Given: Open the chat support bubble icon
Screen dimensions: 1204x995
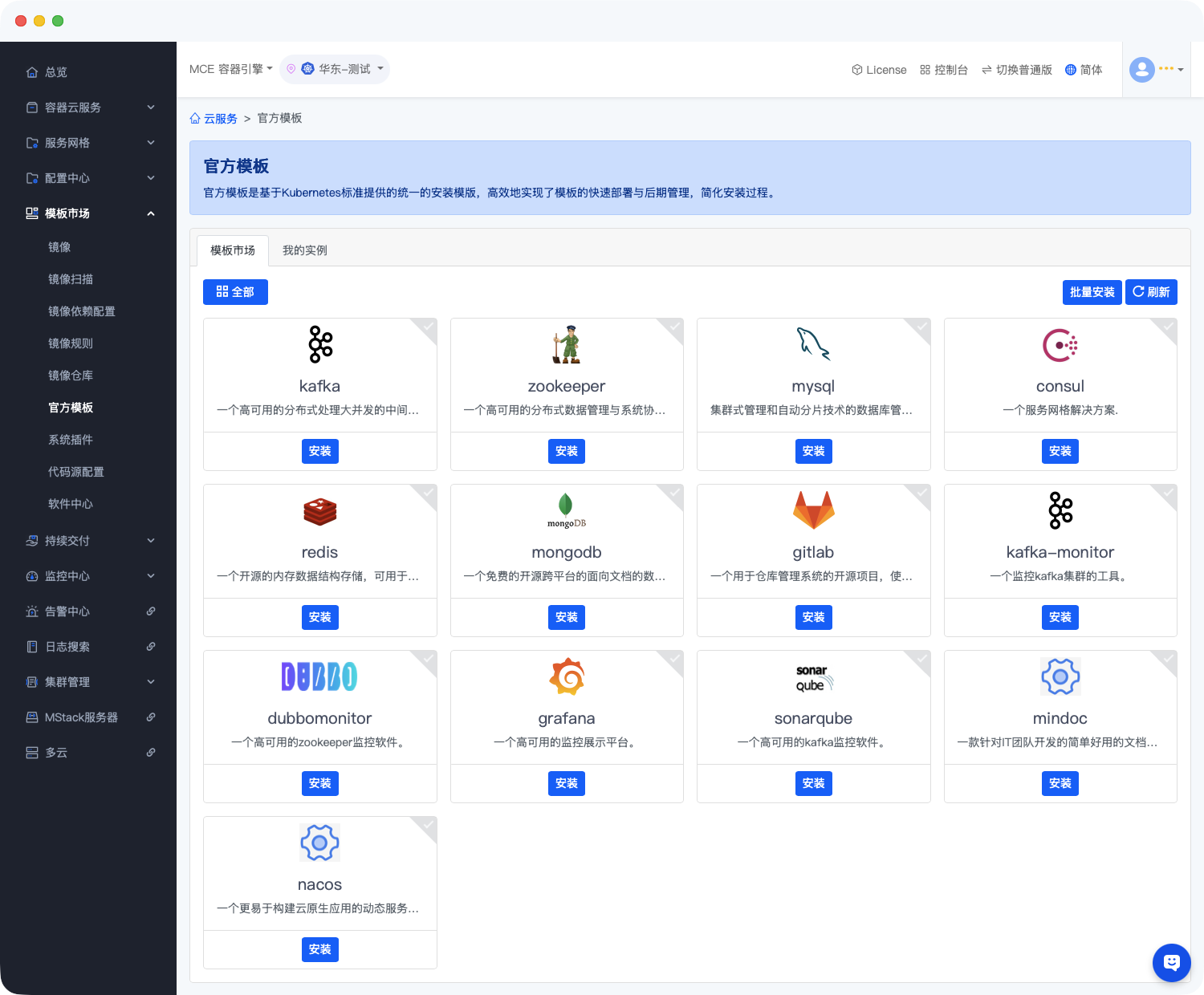Looking at the screenshot, I should pyautogui.click(x=1171, y=962).
